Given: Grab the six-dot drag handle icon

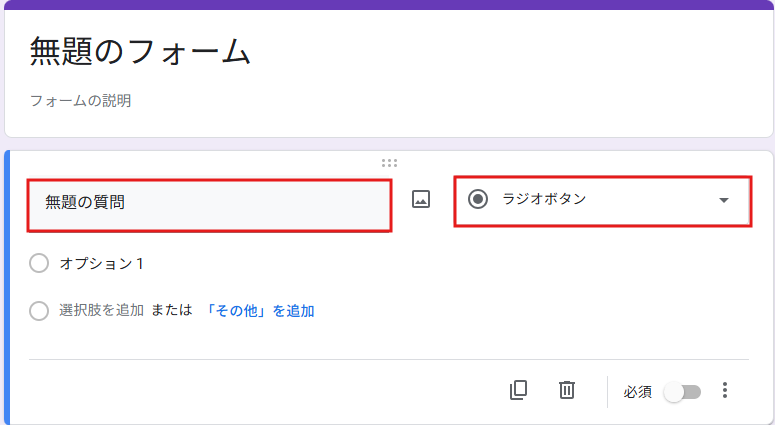Looking at the screenshot, I should point(389,163).
